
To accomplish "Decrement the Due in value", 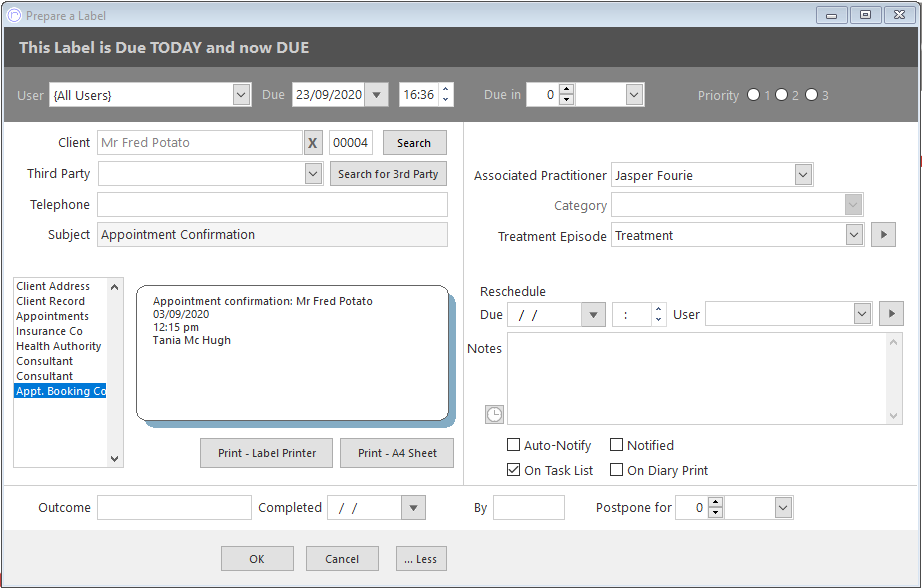I will pos(566,100).
